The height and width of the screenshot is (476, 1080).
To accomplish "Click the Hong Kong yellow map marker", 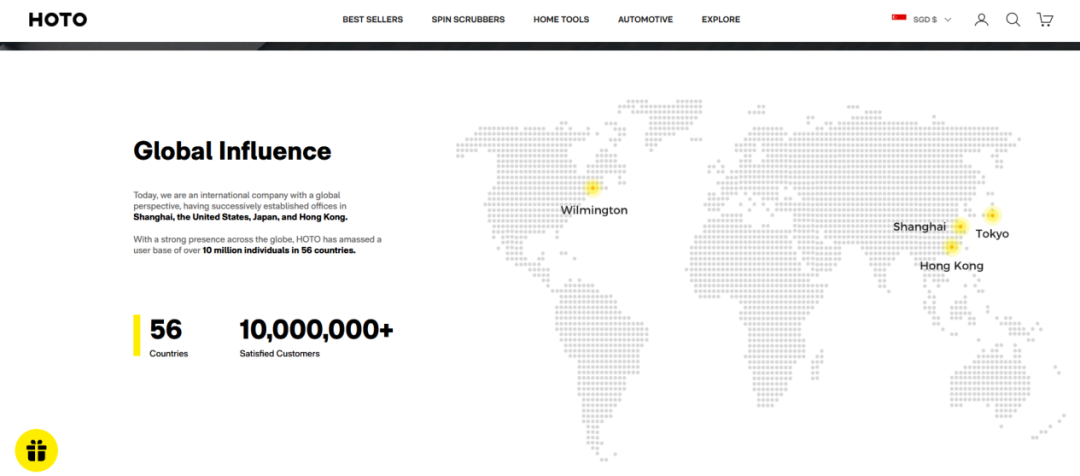I will (952, 247).
